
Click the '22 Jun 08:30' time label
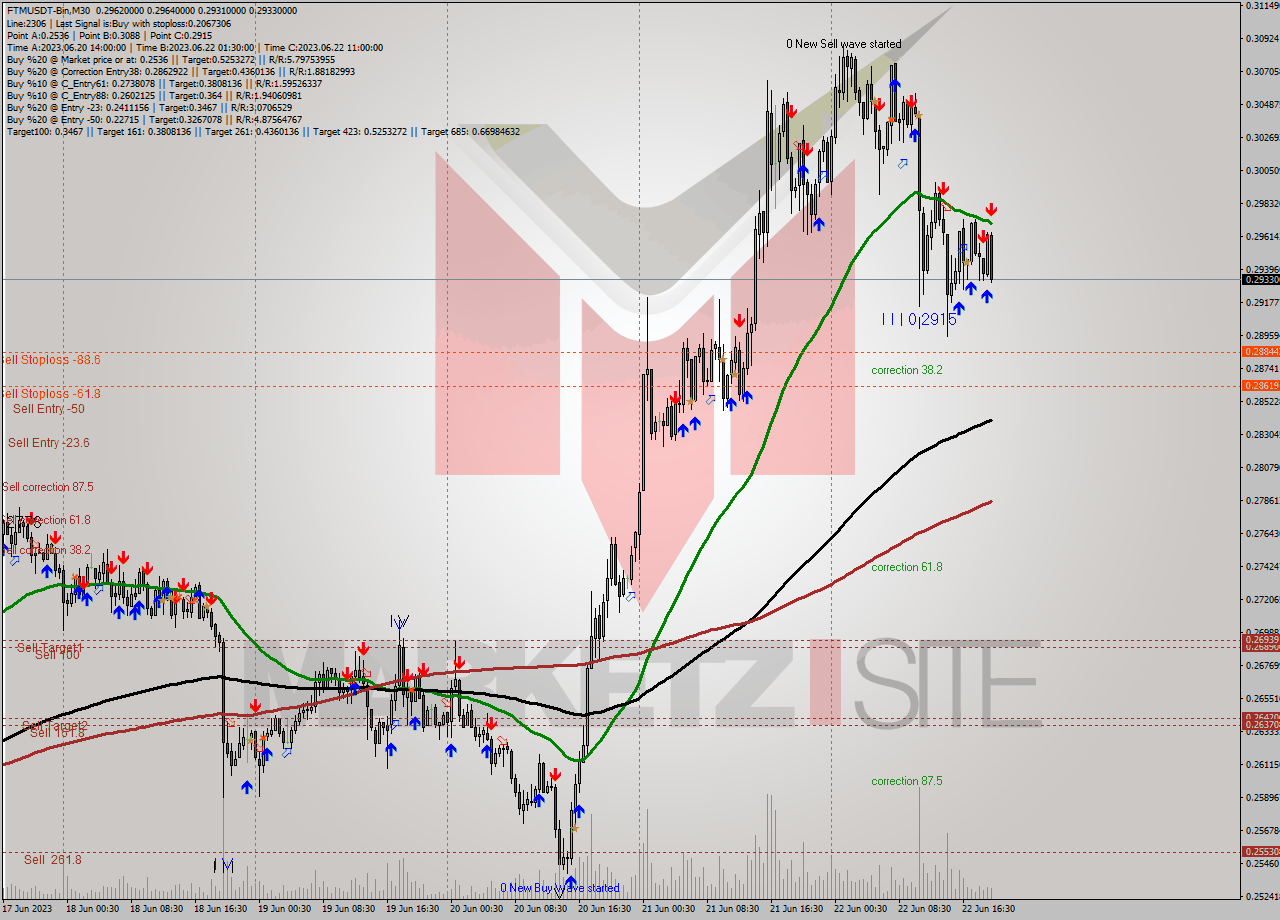pos(926,910)
